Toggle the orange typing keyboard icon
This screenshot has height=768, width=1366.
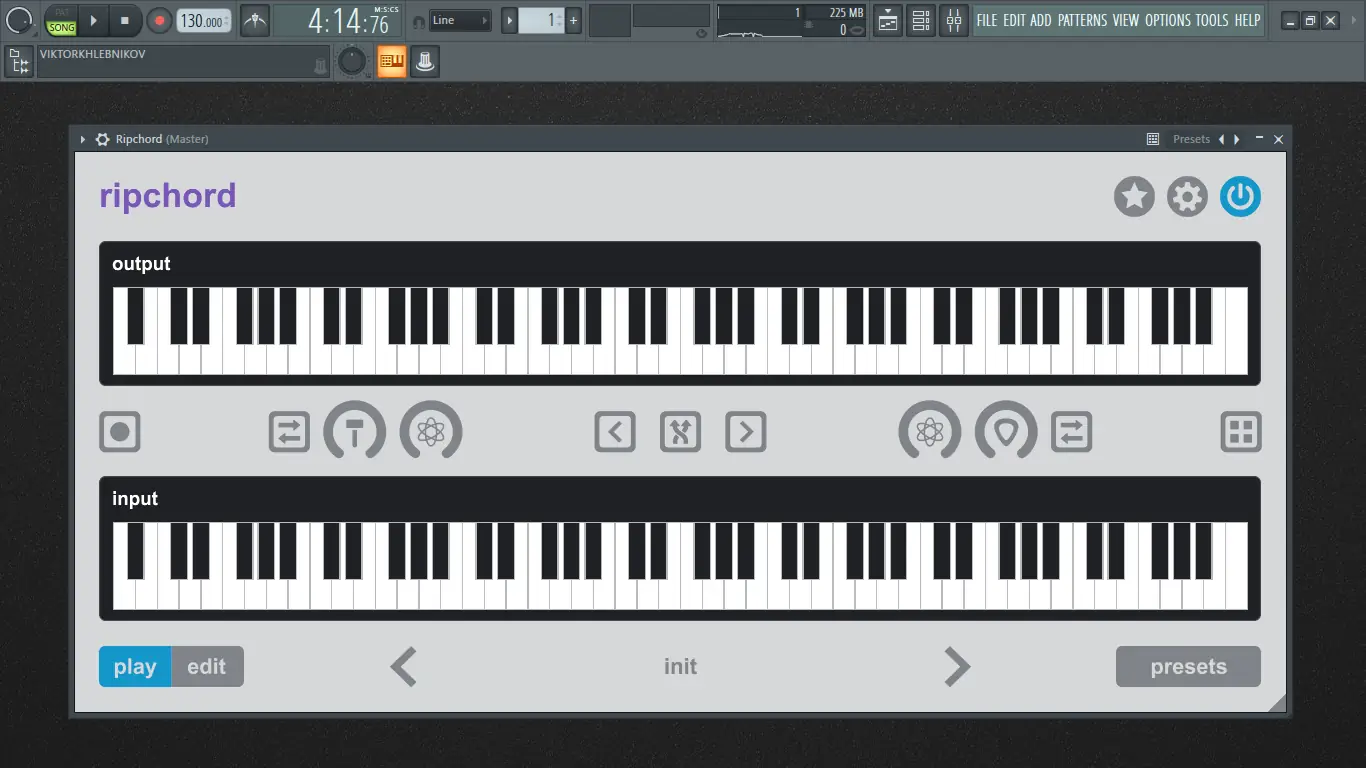391,62
